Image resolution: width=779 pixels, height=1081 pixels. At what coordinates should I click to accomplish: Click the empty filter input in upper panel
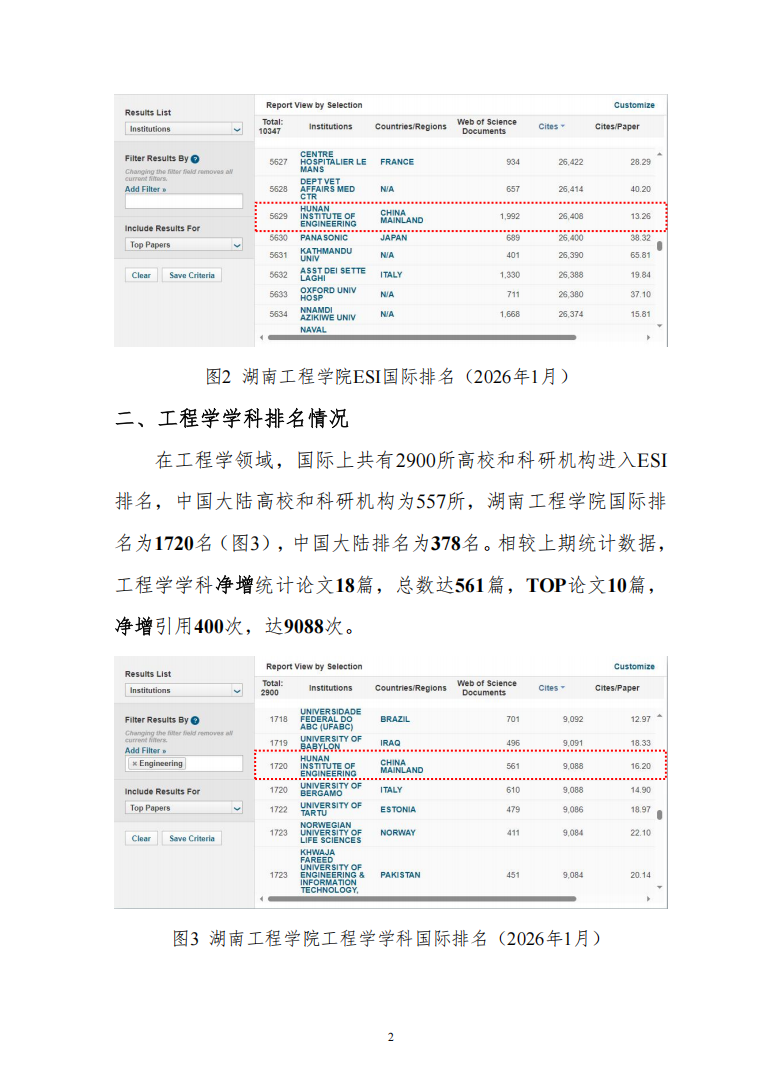pyautogui.click(x=184, y=201)
